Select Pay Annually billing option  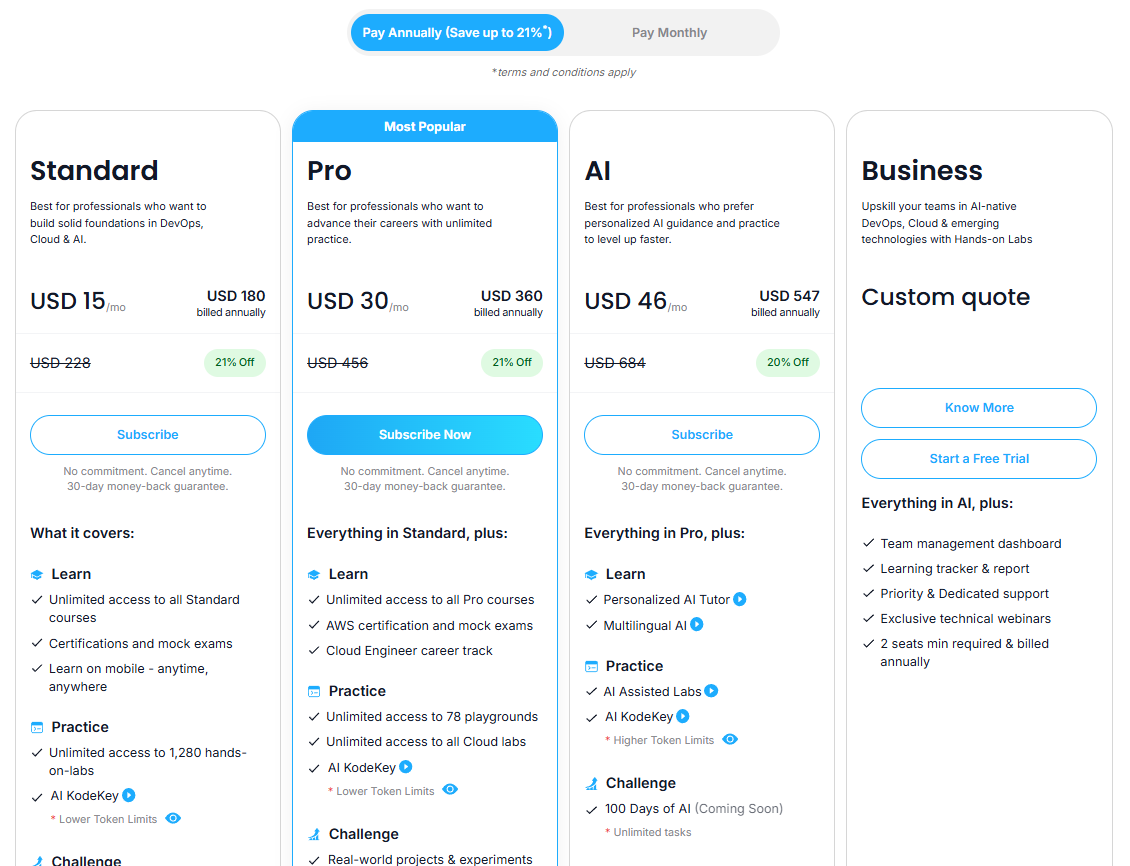pos(457,32)
